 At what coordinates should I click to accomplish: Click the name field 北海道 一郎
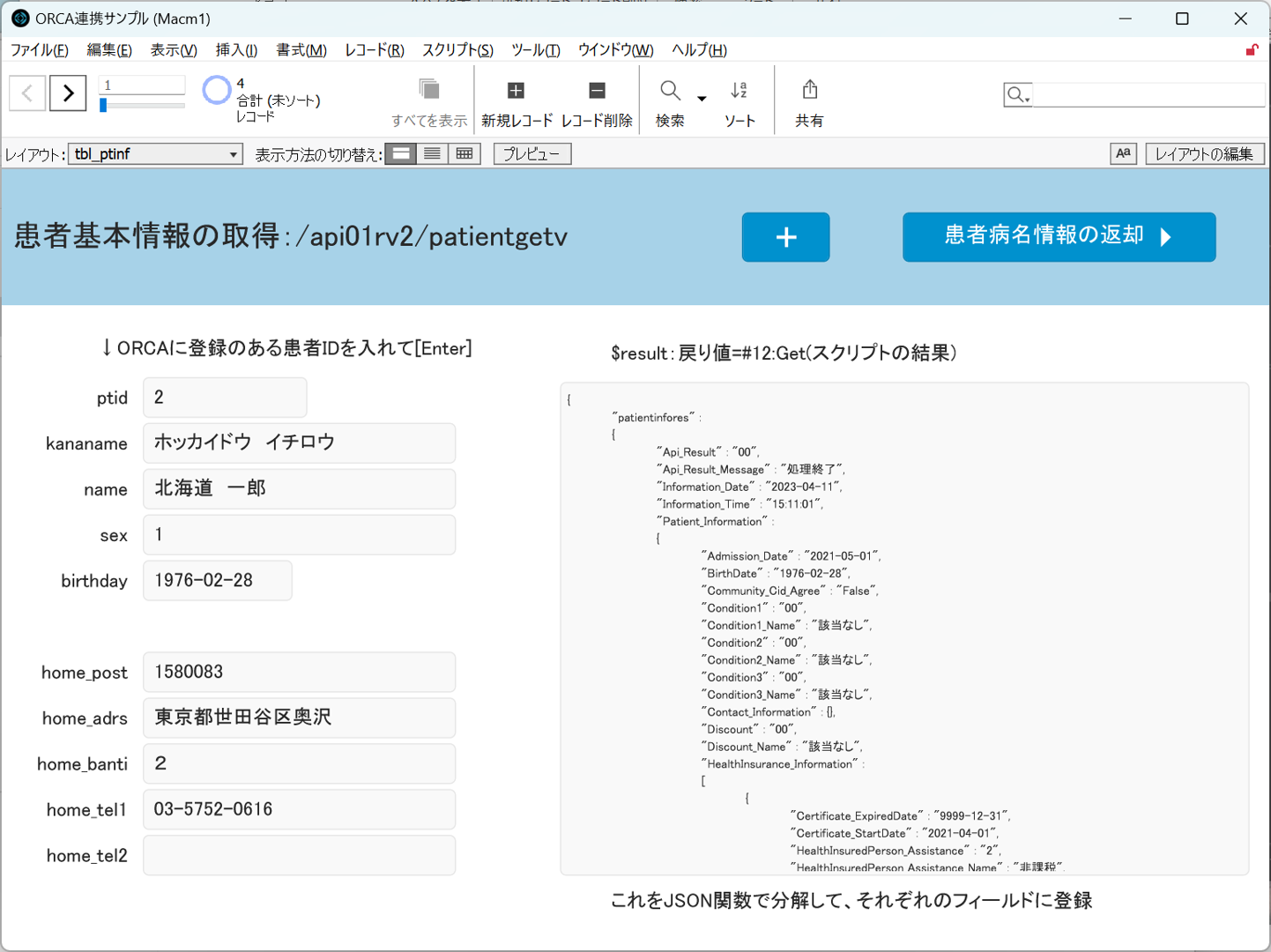pos(300,488)
